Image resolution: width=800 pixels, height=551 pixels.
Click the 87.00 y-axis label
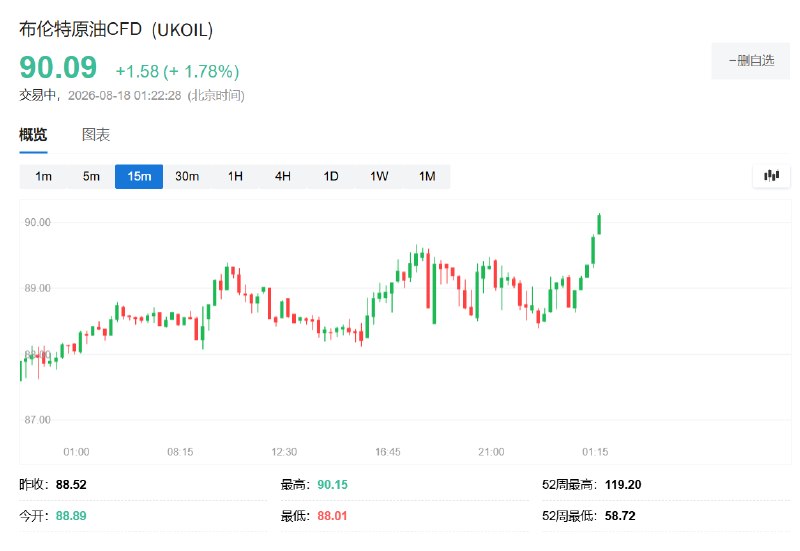(38, 419)
